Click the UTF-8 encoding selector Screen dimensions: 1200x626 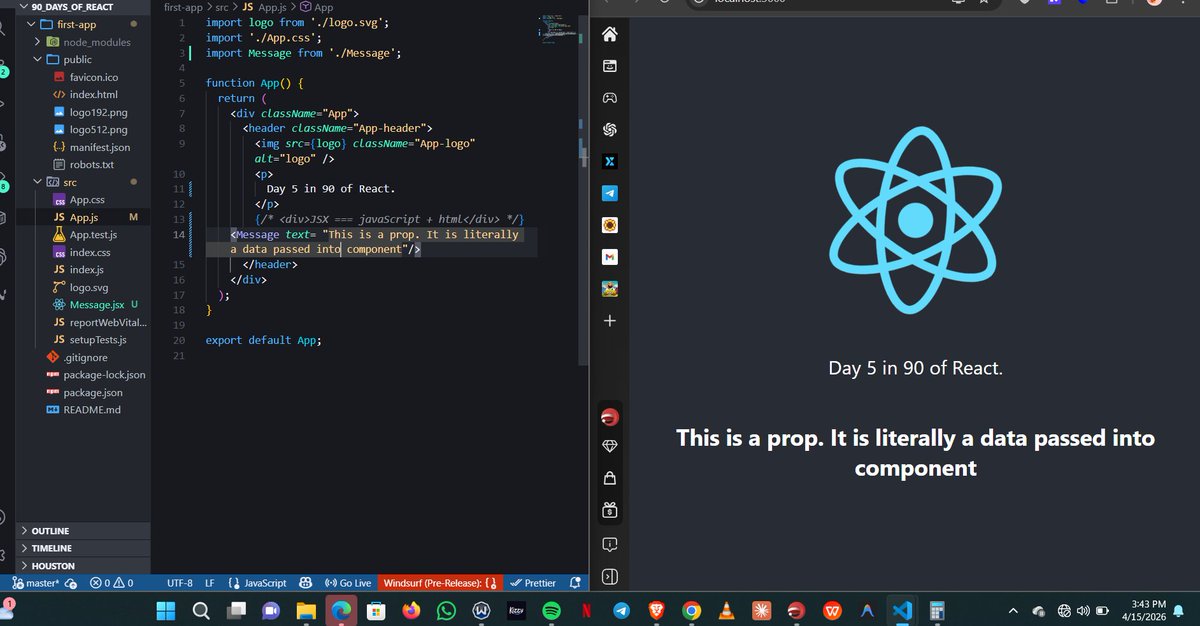[x=180, y=583]
